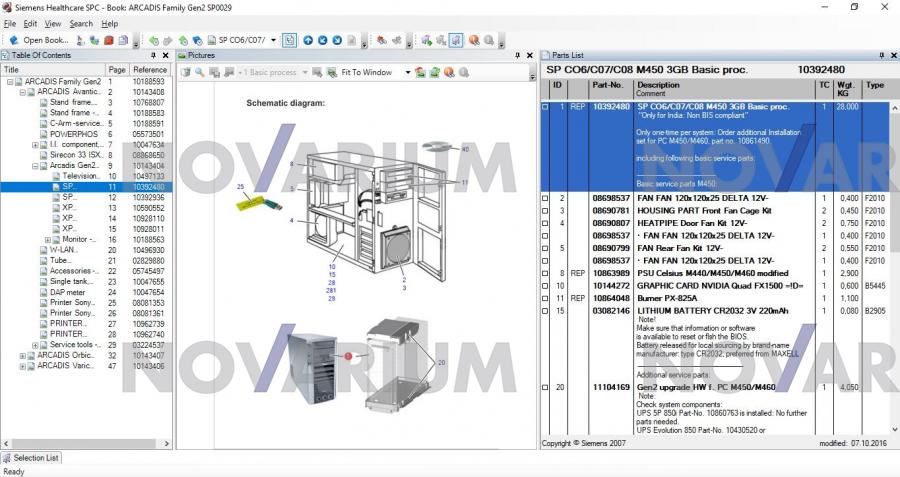The height and width of the screenshot is (477, 900).
Task: Pin the Table Of Contents panel
Action: 153,55
